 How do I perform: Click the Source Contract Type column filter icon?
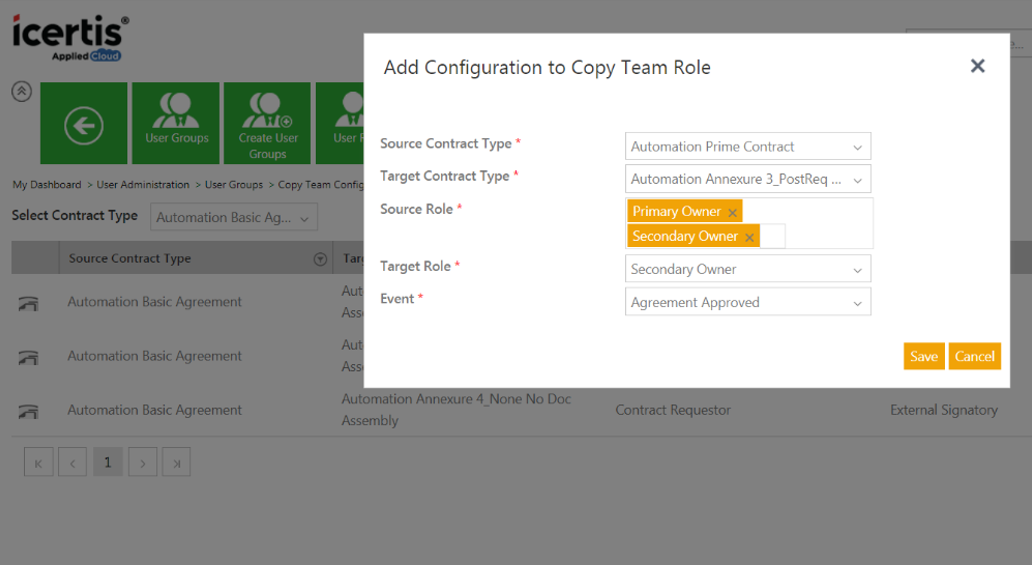tap(320, 259)
